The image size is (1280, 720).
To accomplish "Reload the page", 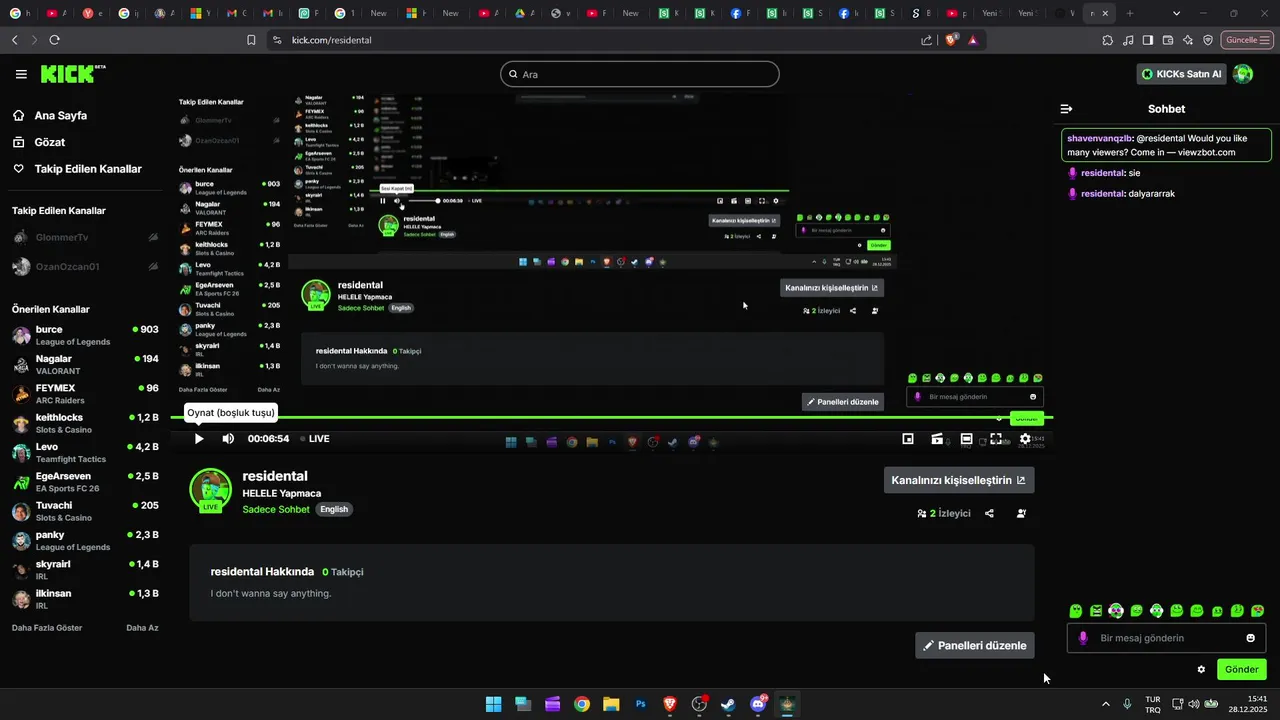I will pos(54,40).
